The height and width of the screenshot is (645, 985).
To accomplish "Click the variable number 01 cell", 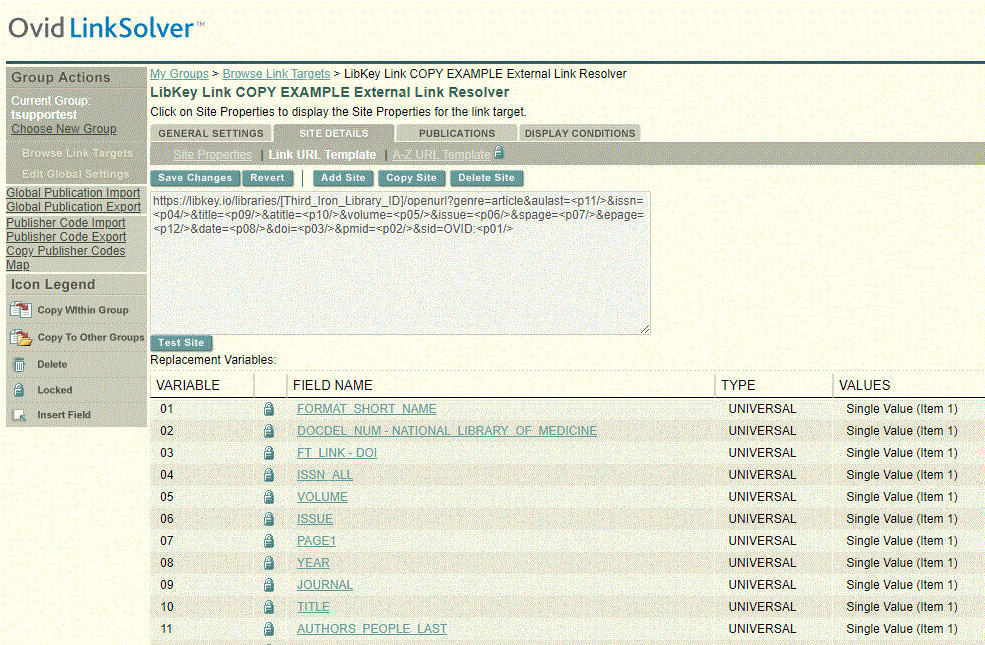I will (166, 409).
